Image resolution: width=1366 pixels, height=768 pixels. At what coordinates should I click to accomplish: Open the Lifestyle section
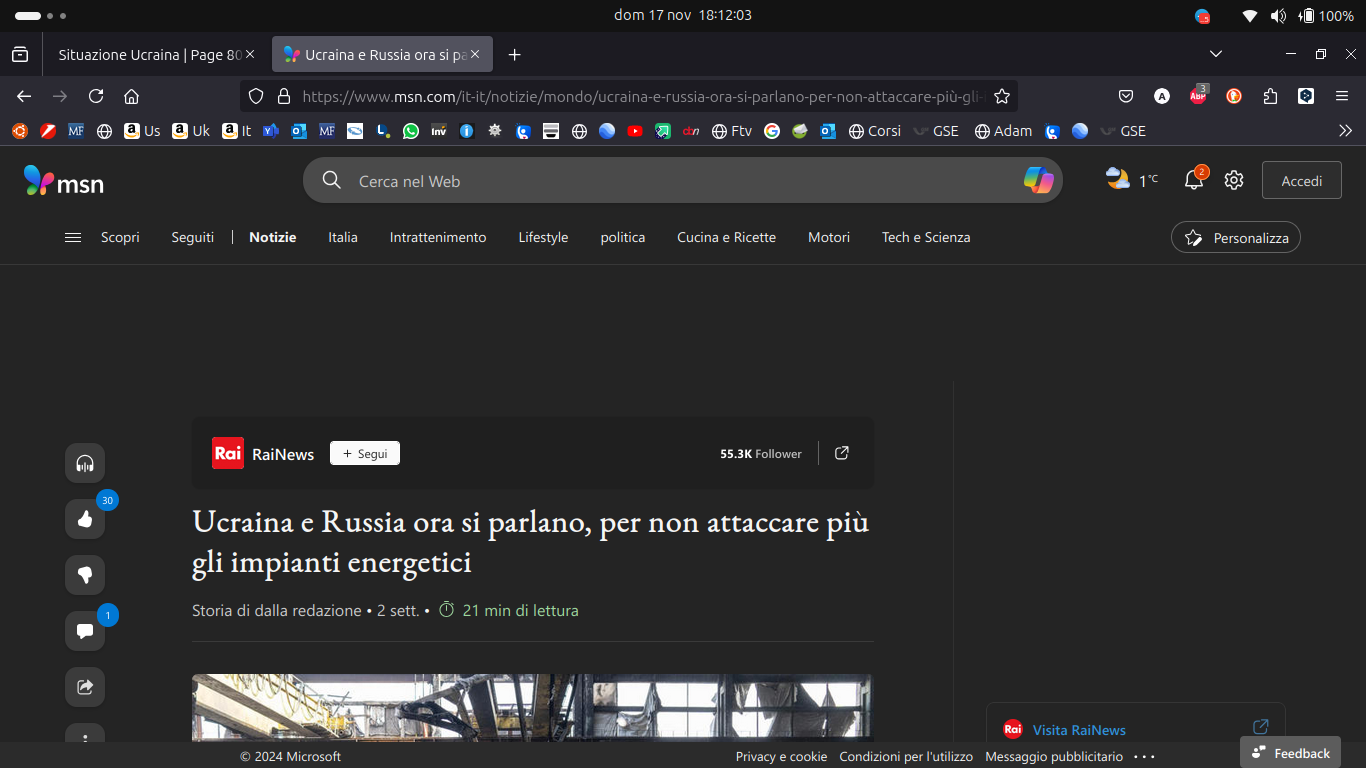coord(543,237)
